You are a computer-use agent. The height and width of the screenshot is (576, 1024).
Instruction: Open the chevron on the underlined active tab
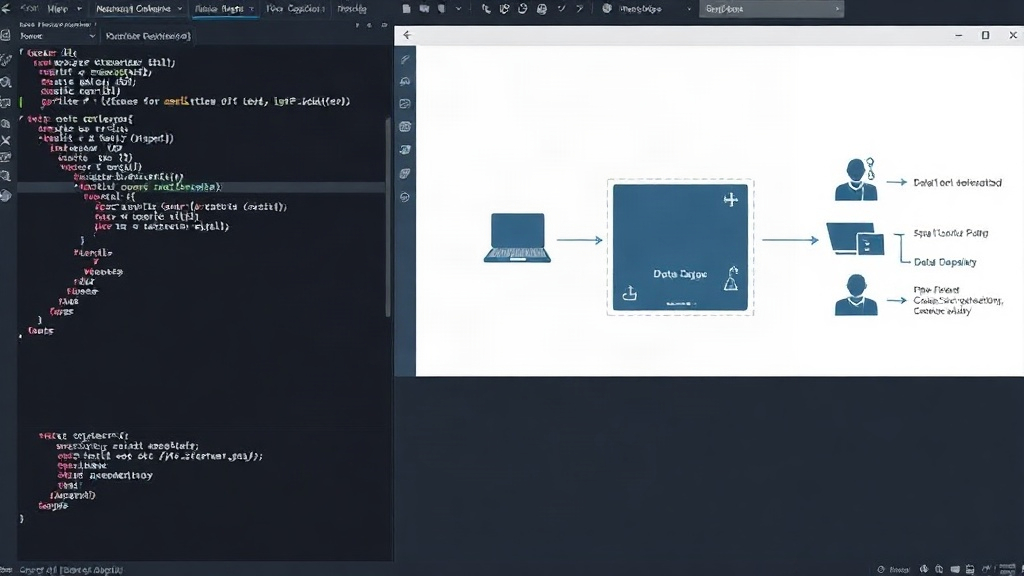(251, 8)
